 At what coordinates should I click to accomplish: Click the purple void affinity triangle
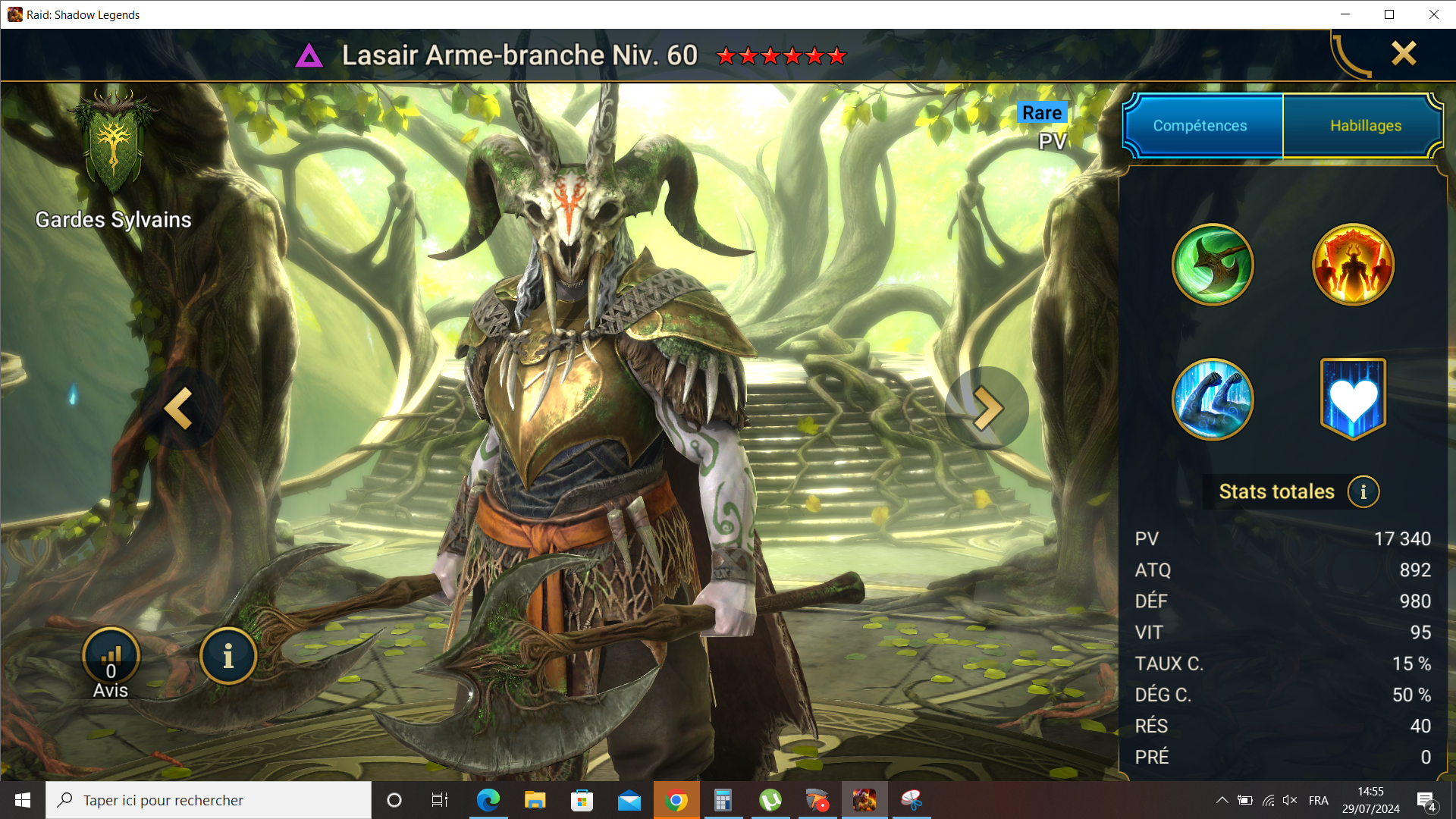click(x=309, y=55)
